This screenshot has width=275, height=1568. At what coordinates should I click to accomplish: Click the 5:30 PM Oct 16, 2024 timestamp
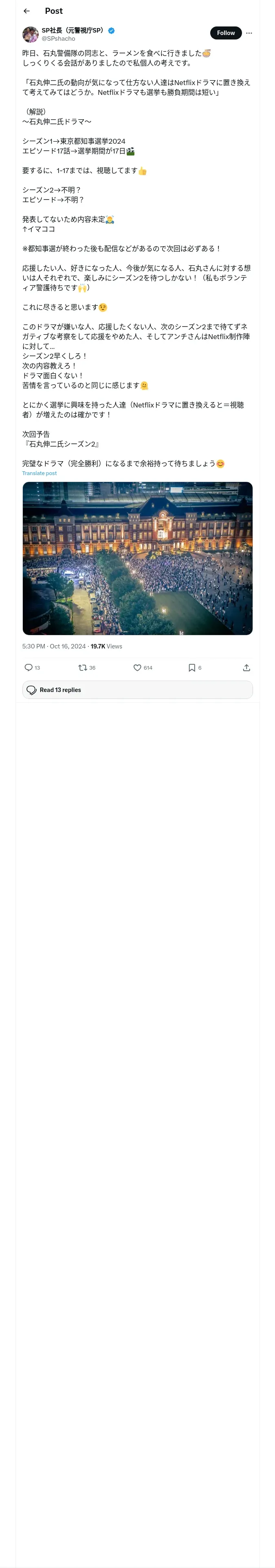[54, 646]
